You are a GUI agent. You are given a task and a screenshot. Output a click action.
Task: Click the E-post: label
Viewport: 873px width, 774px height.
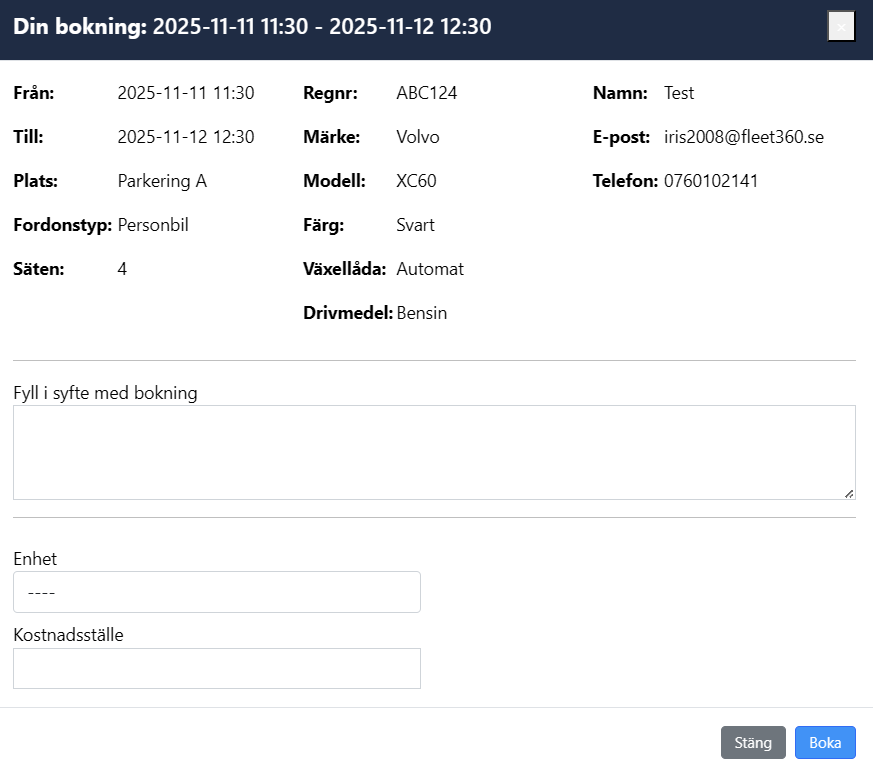(621, 136)
